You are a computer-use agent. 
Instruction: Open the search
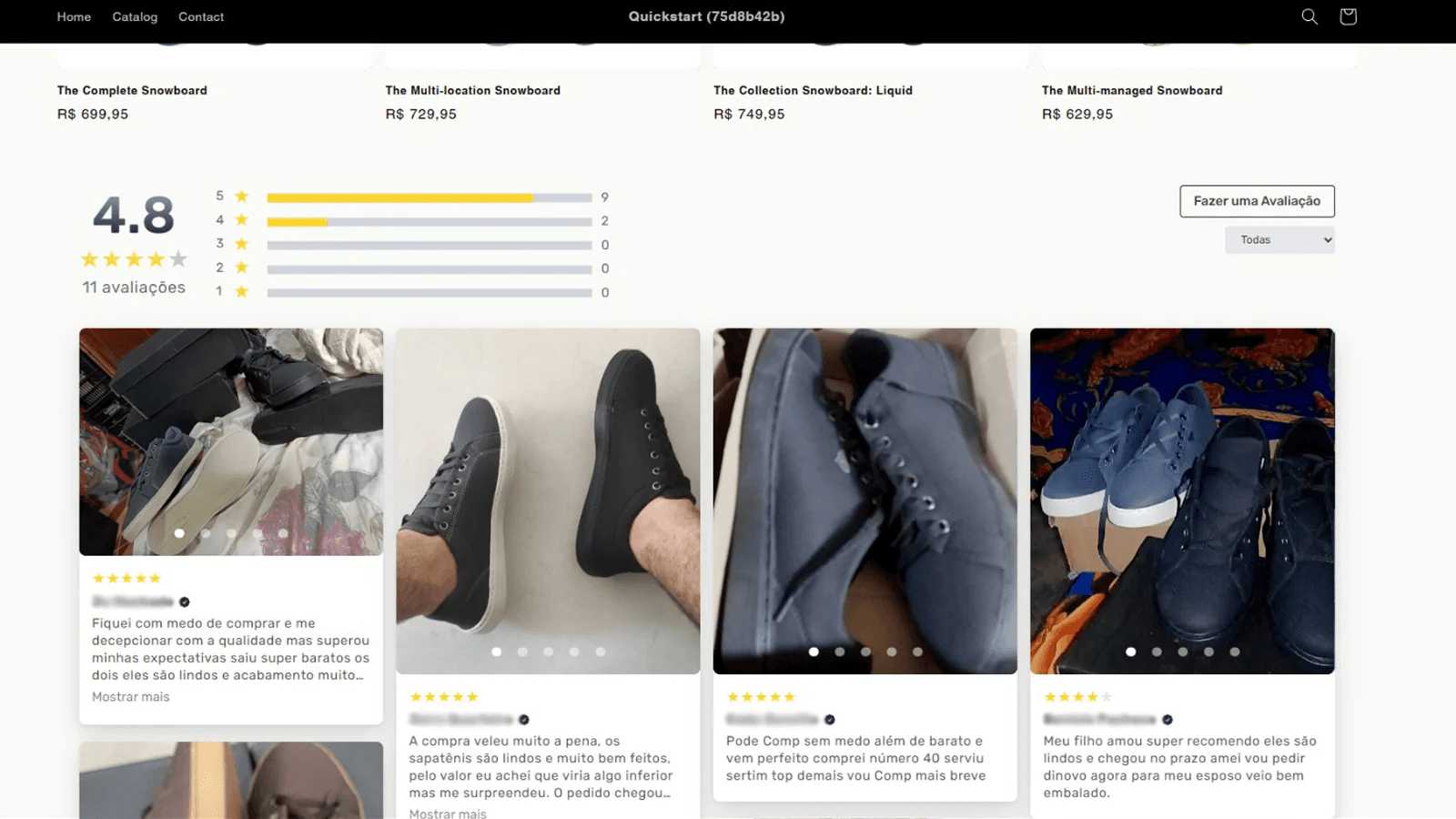(x=1309, y=16)
